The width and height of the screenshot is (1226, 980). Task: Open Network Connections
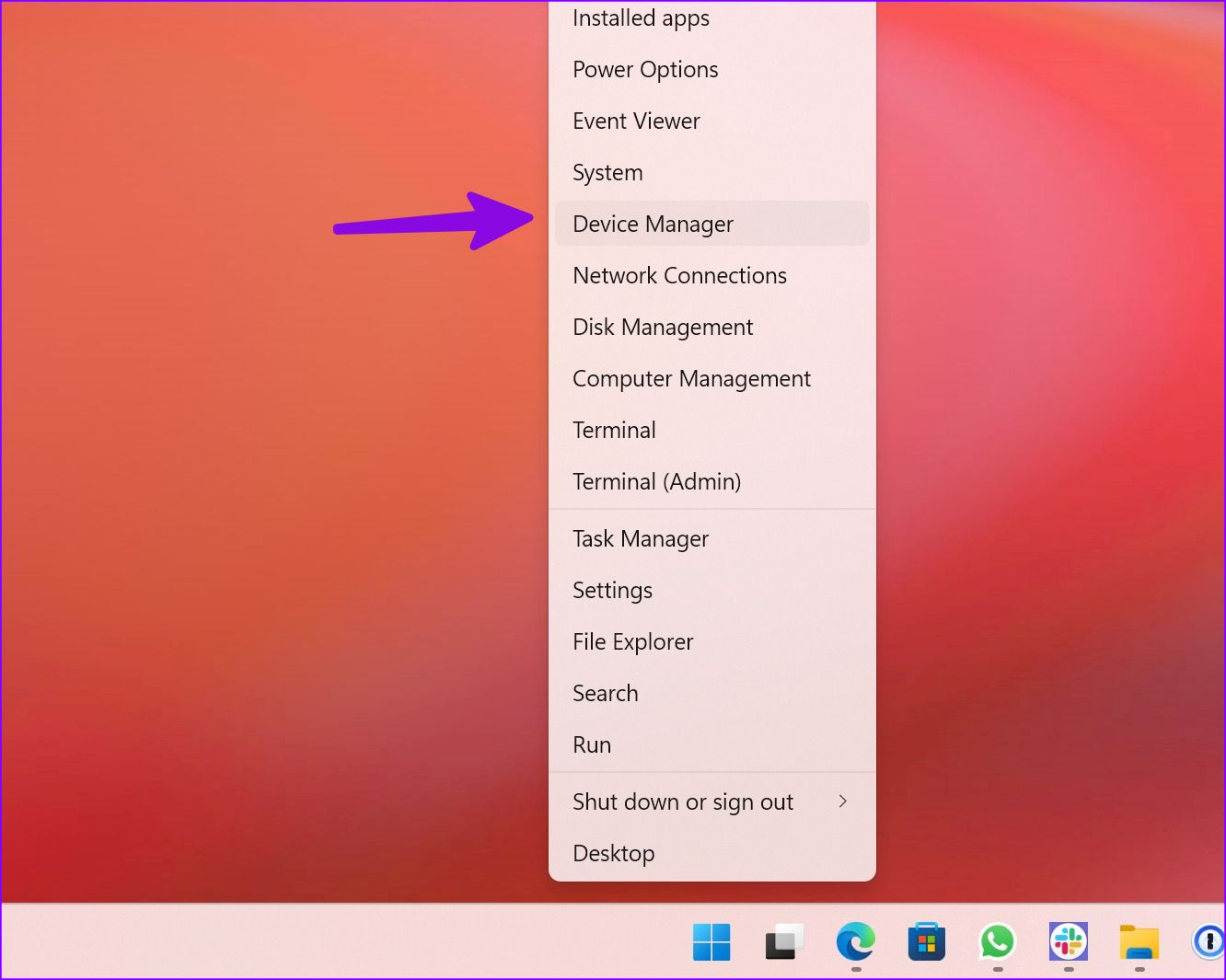tap(679, 275)
